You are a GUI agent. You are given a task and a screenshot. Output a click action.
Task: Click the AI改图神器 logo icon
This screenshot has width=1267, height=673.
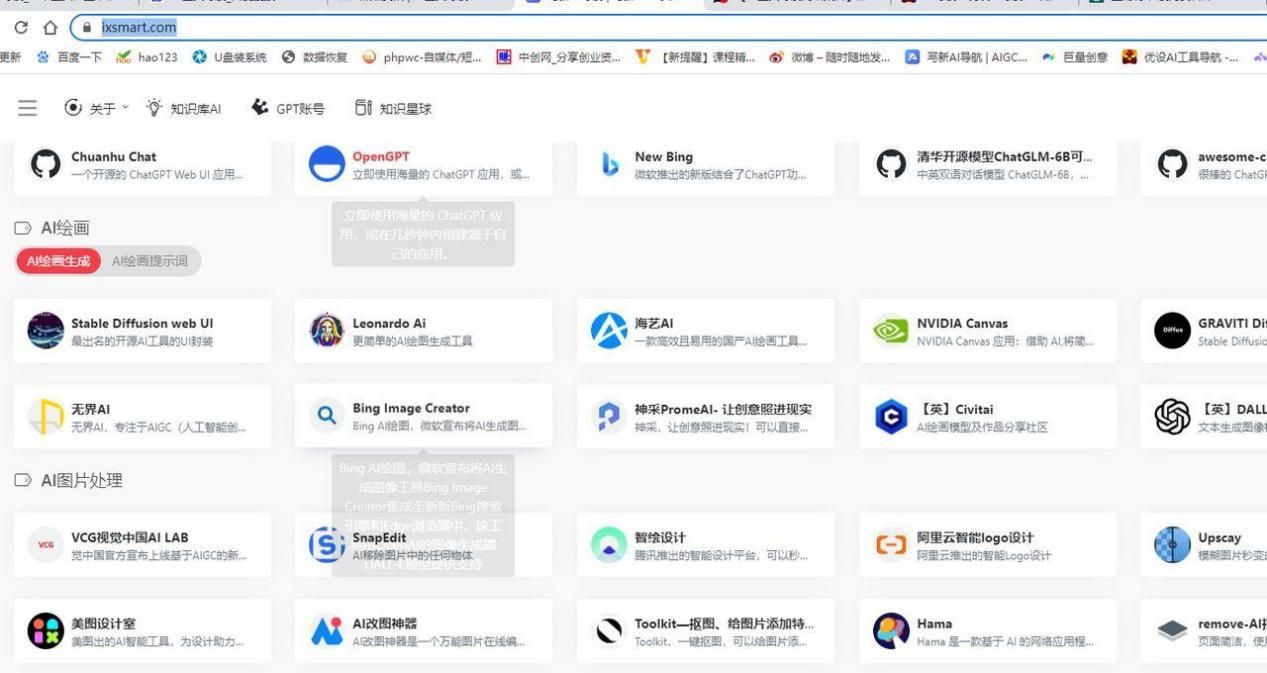coord(327,631)
